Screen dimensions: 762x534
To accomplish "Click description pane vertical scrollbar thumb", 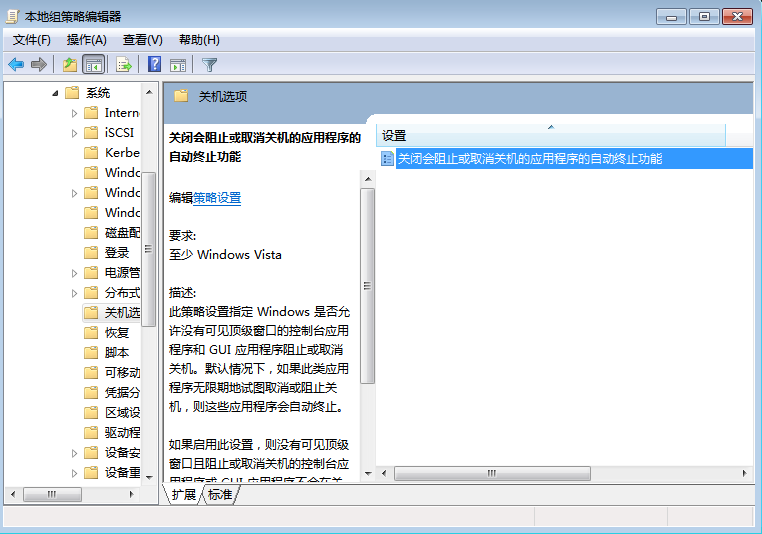I will point(368,286).
